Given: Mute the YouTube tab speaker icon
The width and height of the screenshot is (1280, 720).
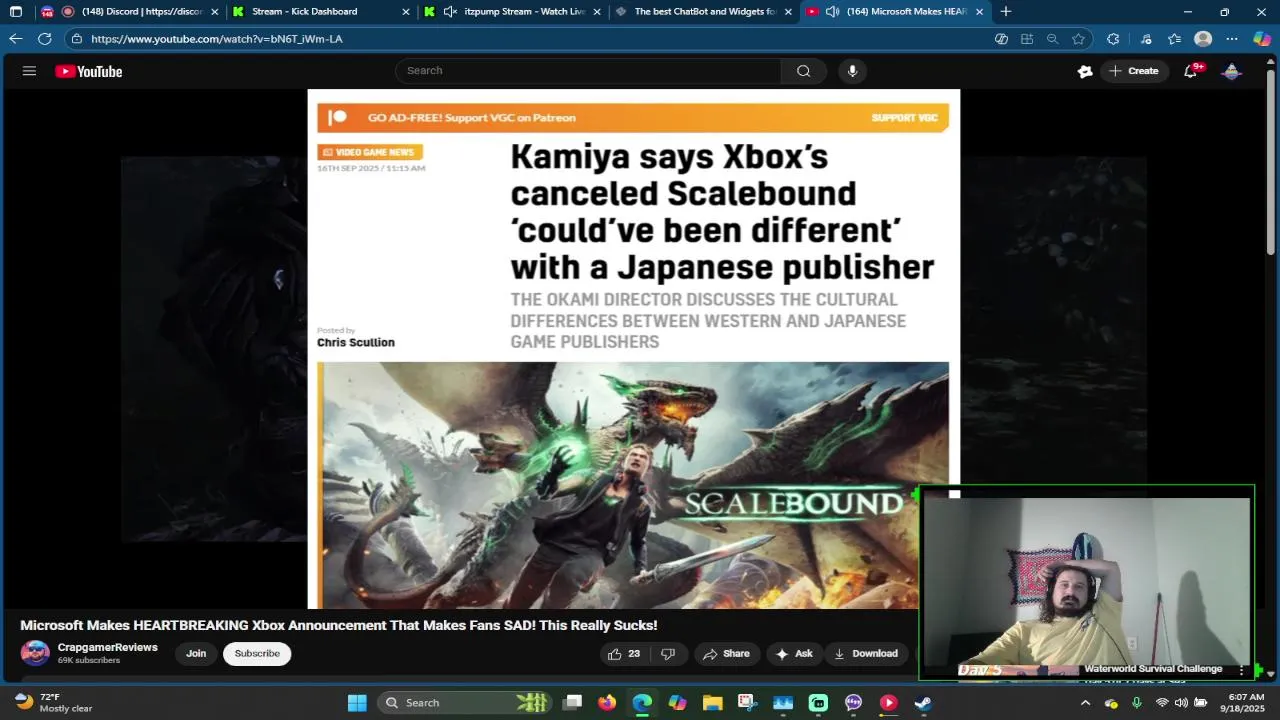Looking at the screenshot, I should click(x=832, y=12).
